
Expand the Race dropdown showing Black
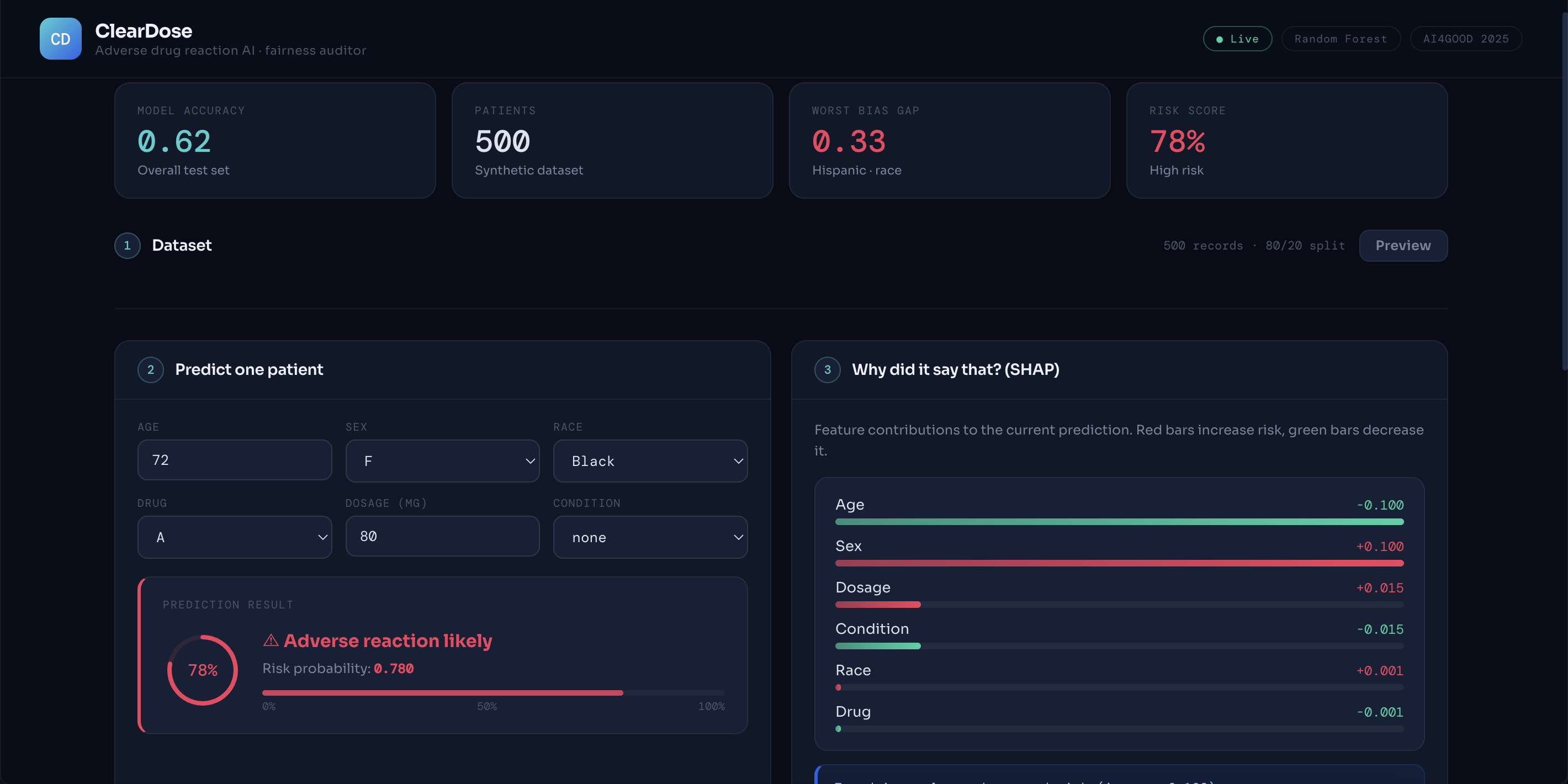649,461
